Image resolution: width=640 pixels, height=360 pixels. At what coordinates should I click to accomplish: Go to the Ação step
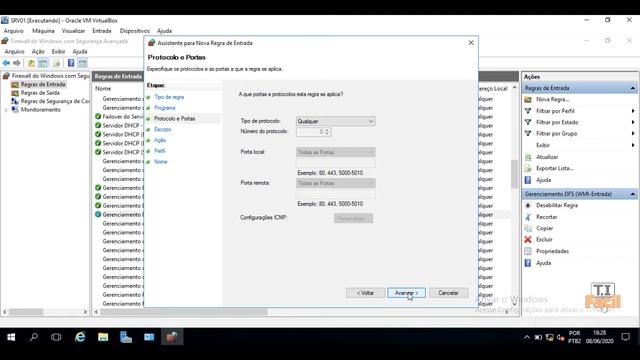pos(160,140)
